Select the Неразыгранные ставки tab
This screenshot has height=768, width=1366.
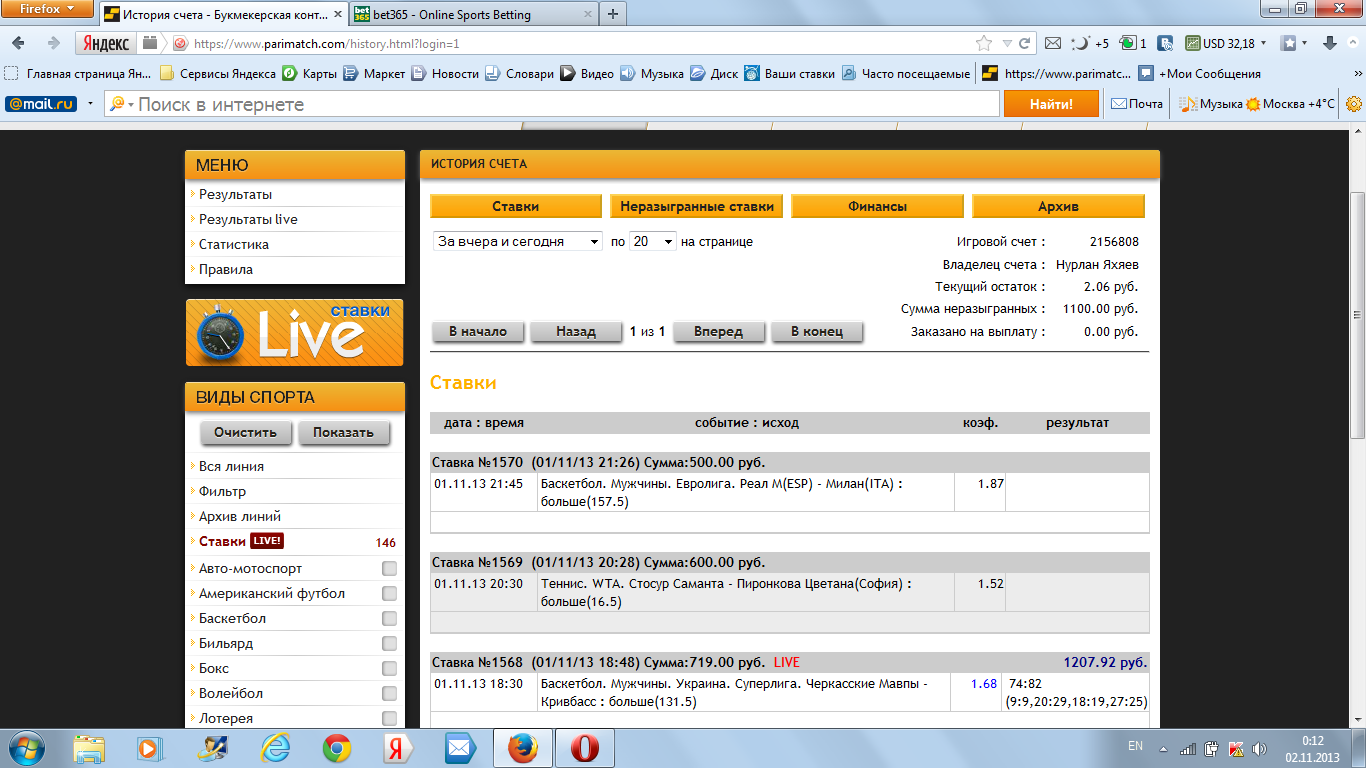point(696,206)
